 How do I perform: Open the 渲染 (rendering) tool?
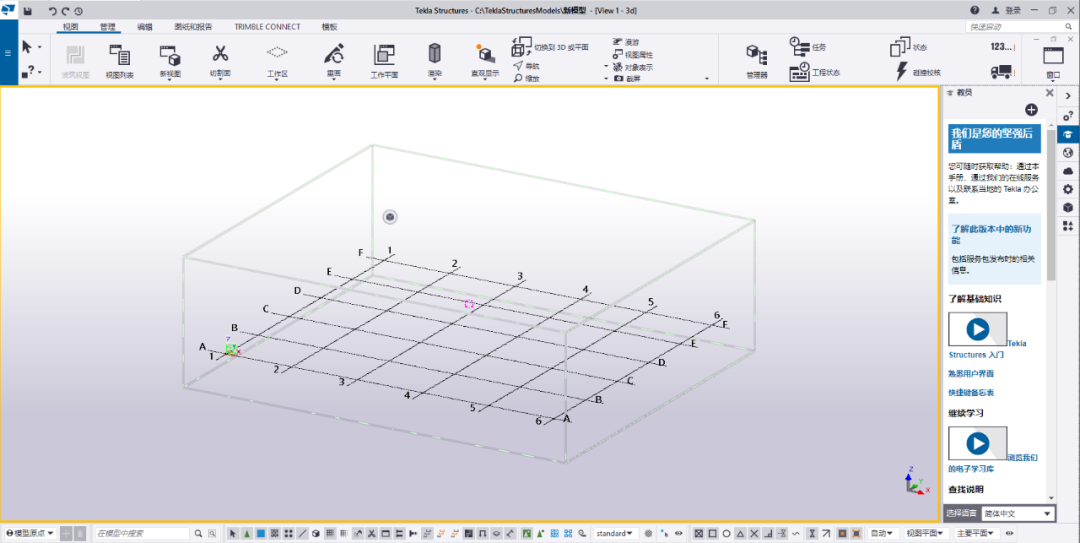pos(434,55)
